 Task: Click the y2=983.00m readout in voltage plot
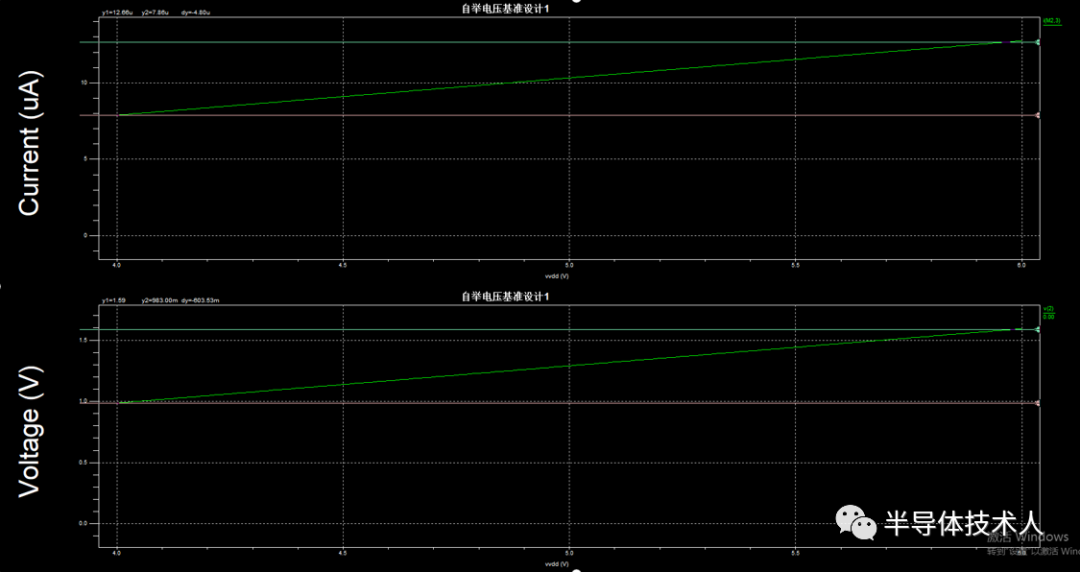click(160, 300)
